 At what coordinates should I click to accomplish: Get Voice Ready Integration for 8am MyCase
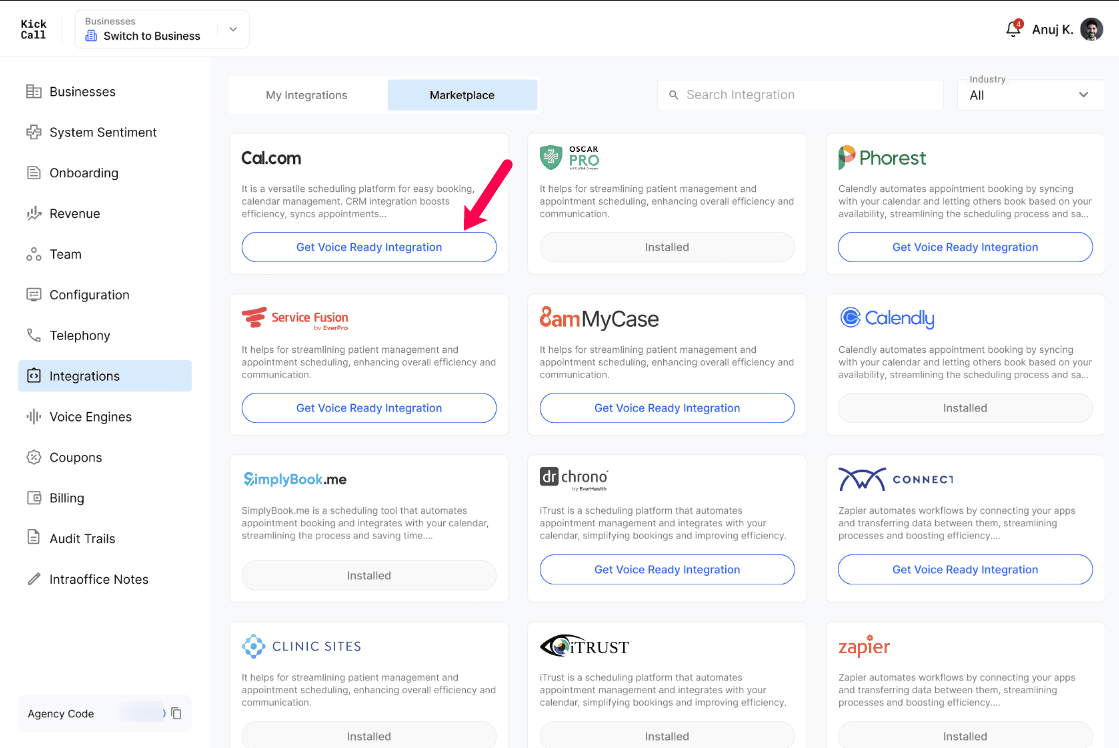coord(667,408)
